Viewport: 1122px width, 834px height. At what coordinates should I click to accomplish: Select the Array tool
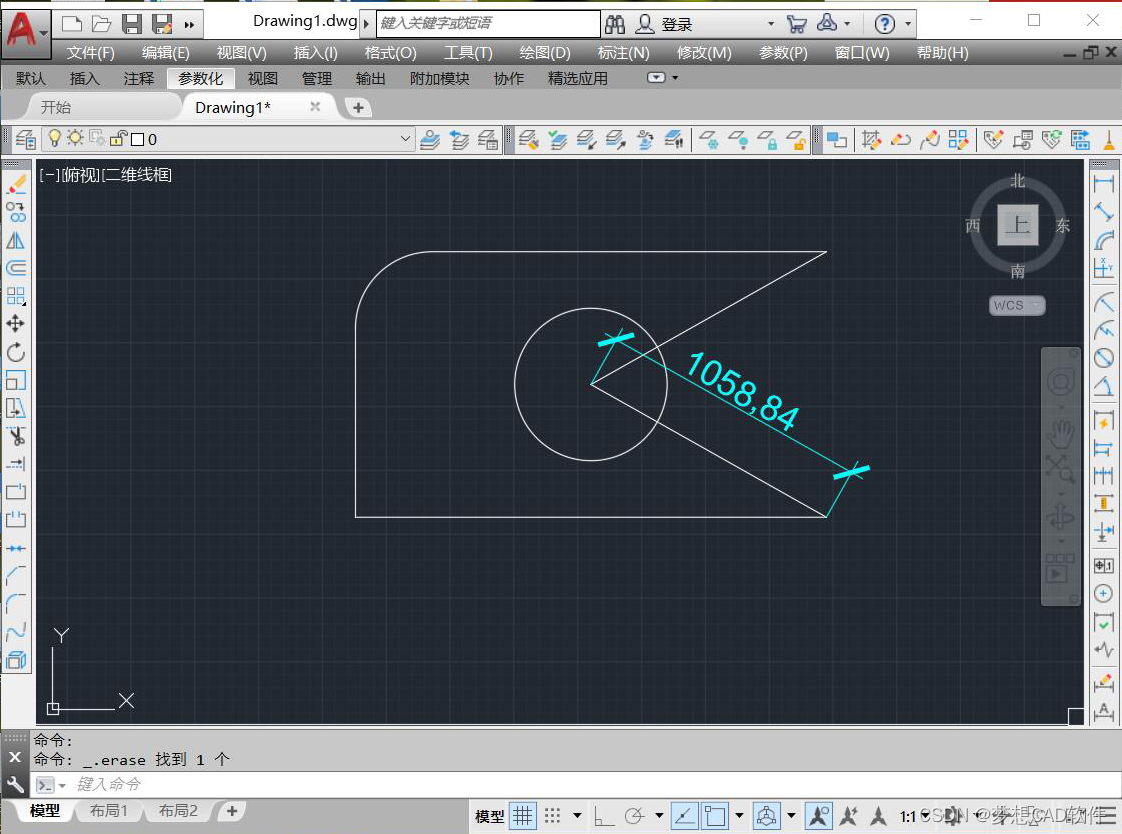click(x=16, y=296)
